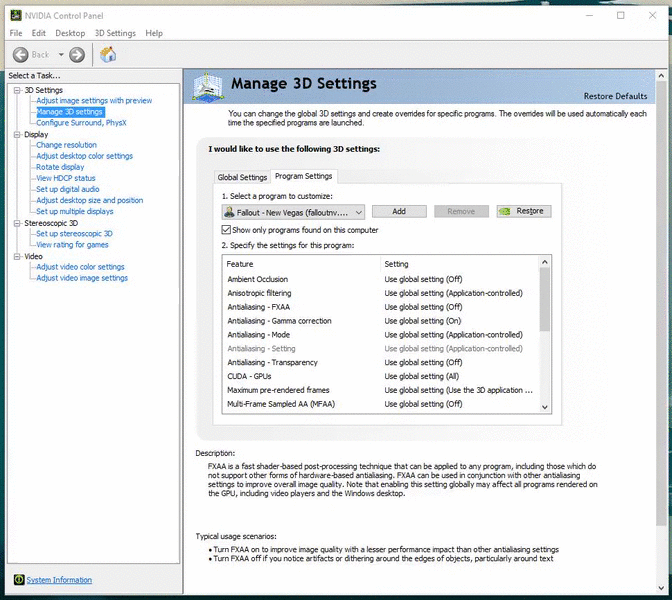Select Maximum pre-rendered frames row

coord(380,390)
